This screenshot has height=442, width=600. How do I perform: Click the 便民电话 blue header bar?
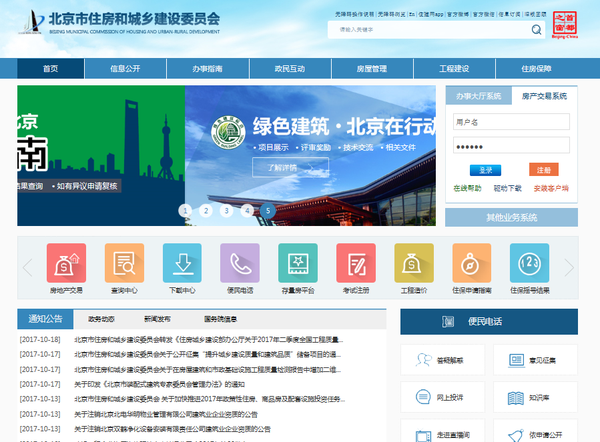pos(489,321)
